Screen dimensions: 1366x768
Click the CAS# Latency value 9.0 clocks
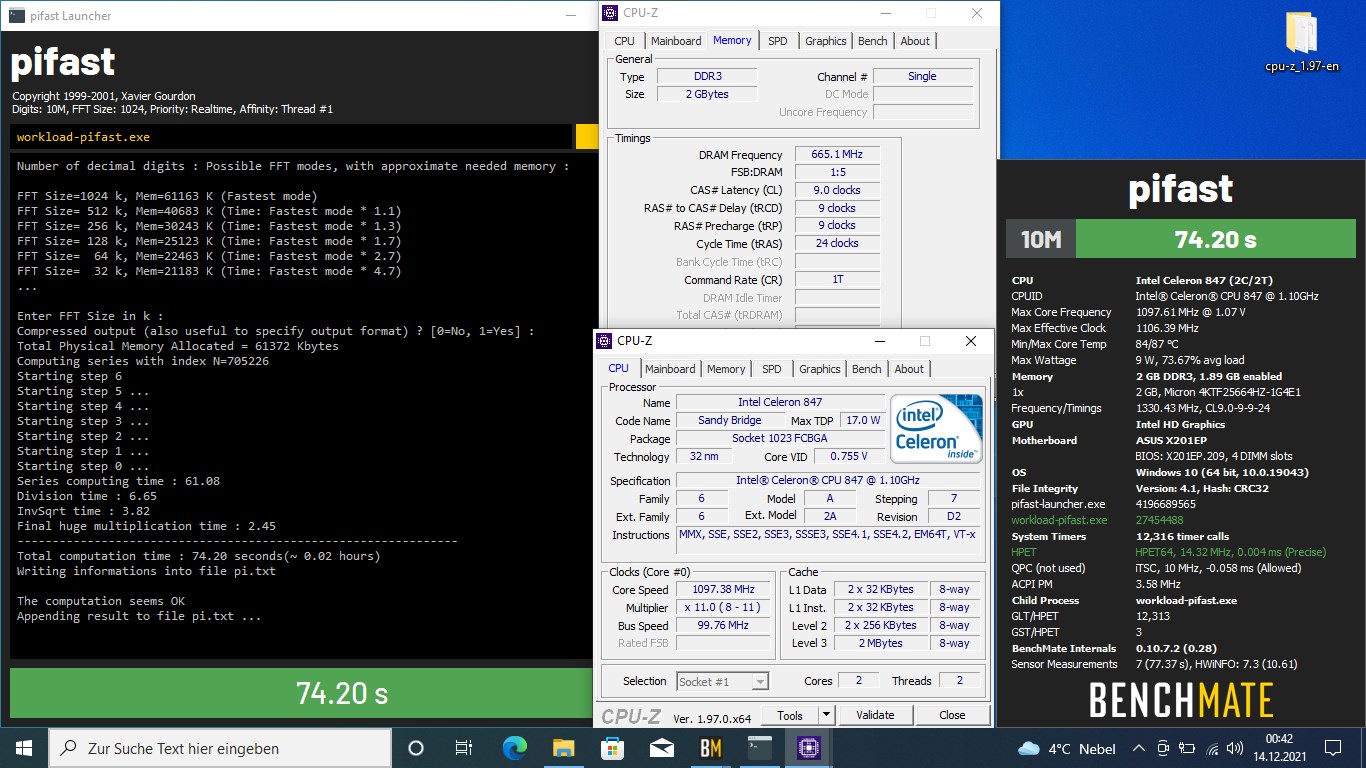(837, 190)
